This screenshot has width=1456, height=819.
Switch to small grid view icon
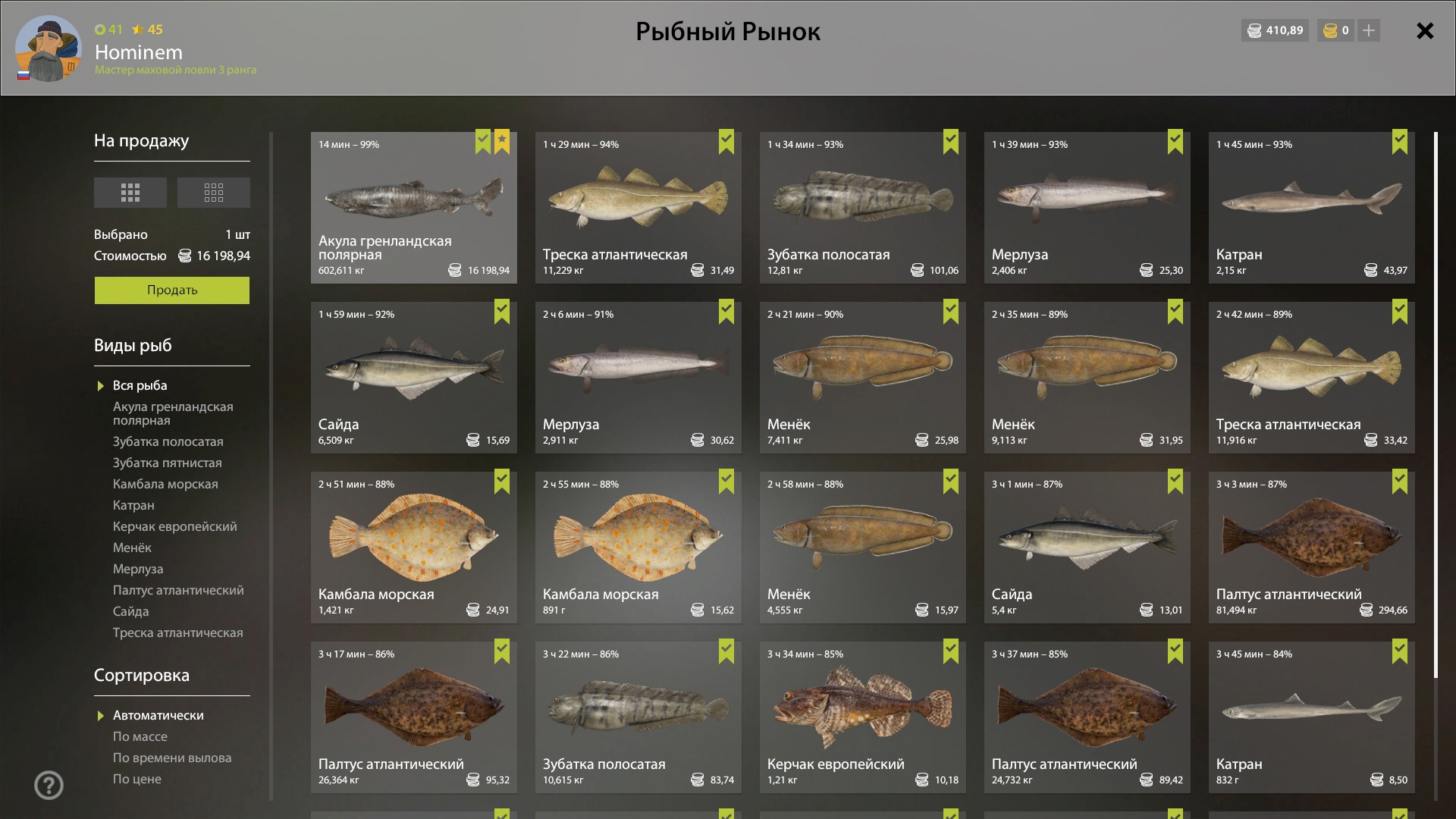[x=213, y=193]
